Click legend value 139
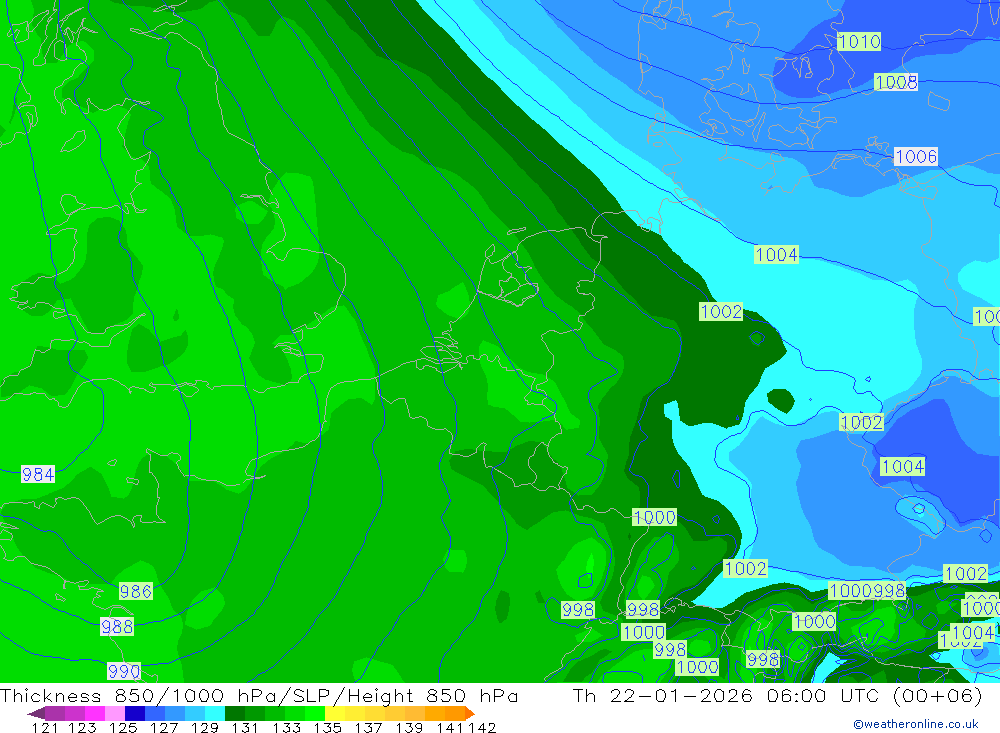The width and height of the screenshot is (1000, 733). pos(409,727)
